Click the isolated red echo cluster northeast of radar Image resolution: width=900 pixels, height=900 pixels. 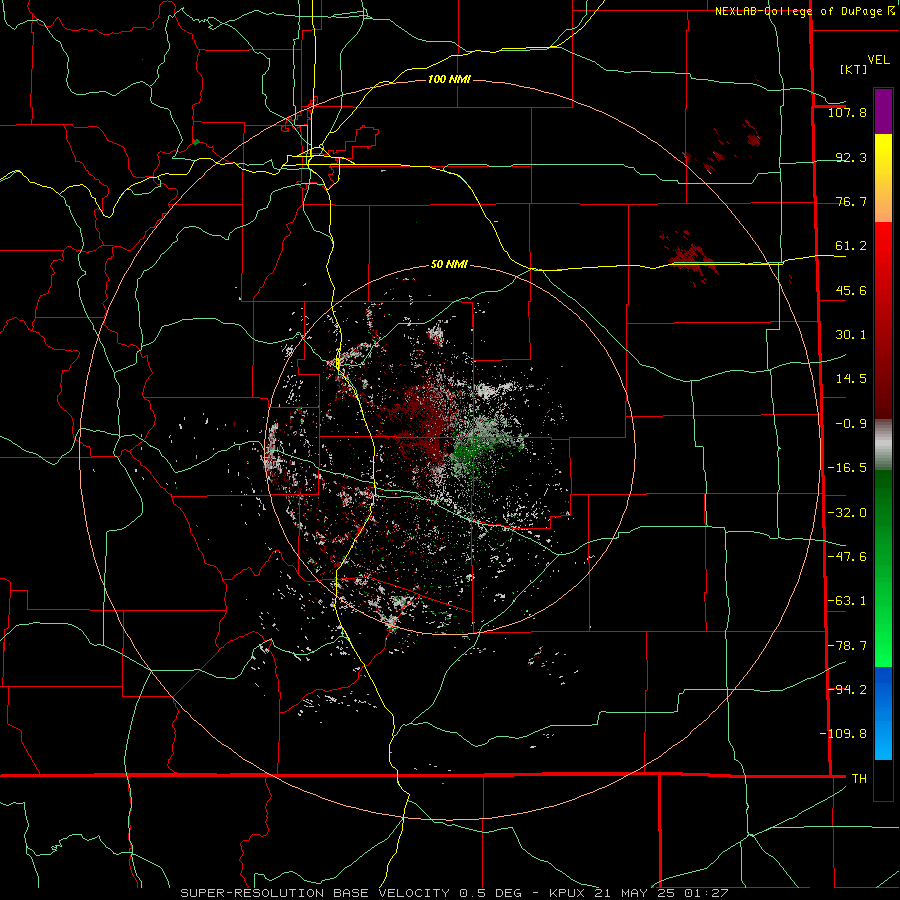(689, 258)
